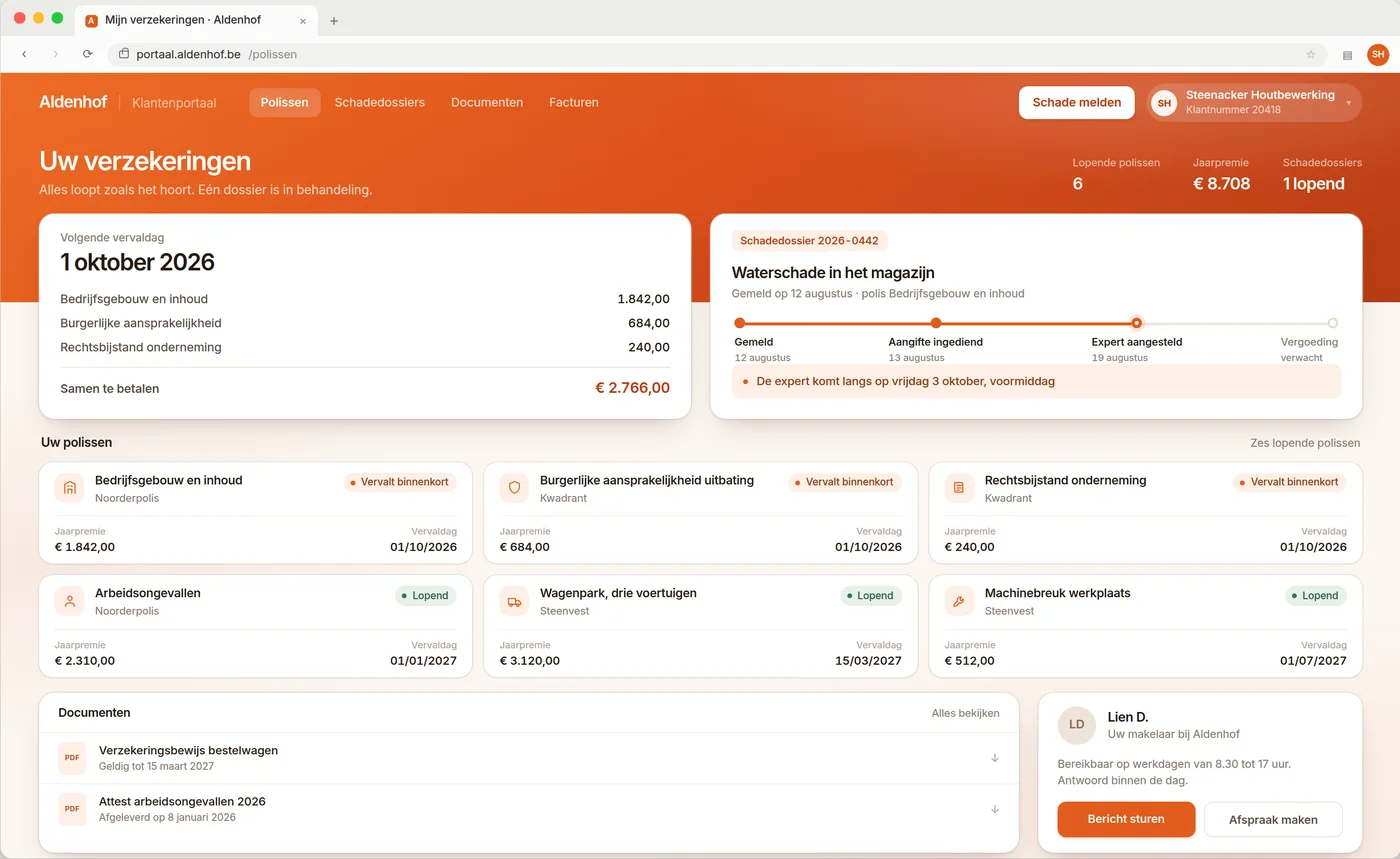Click the Jaarpremie value € 8.708
This screenshot has height=859, width=1400.
(1221, 184)
